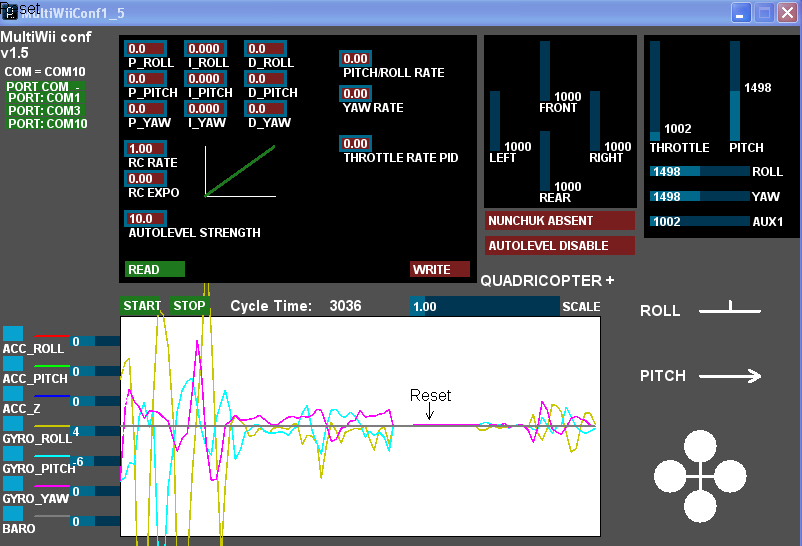Click the AUTOLEVEL STRENGTH value field
802x546 pixels.
coord(145,219)
